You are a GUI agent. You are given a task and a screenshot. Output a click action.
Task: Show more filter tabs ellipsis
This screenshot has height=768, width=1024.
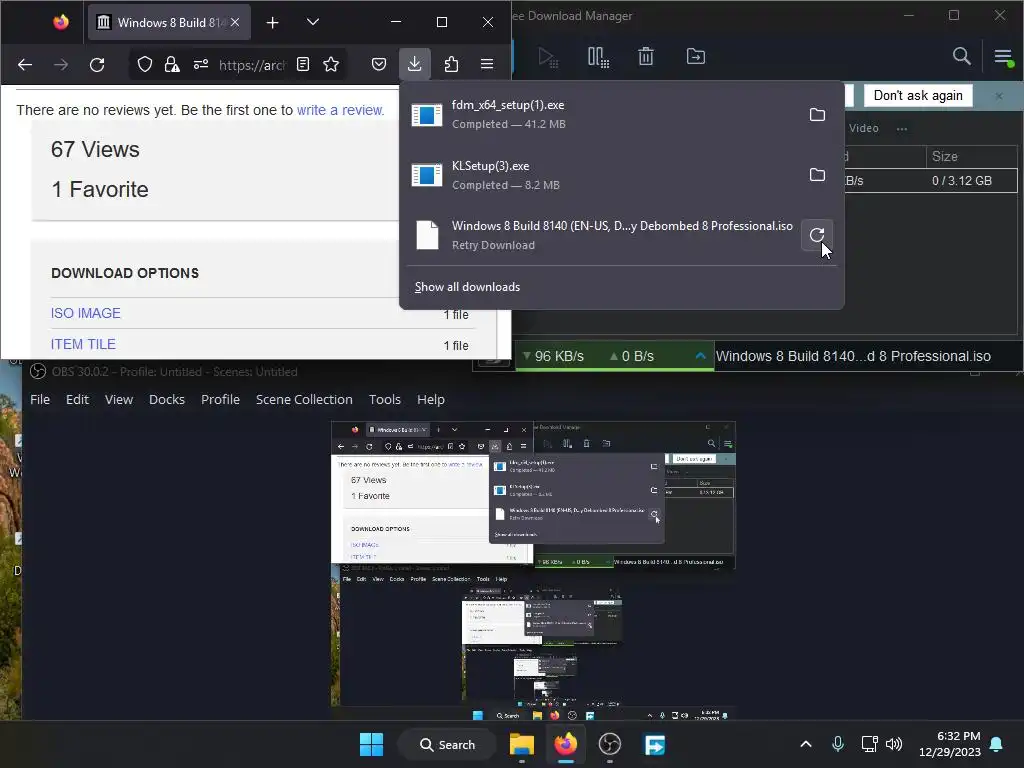(x=902, y=129)
